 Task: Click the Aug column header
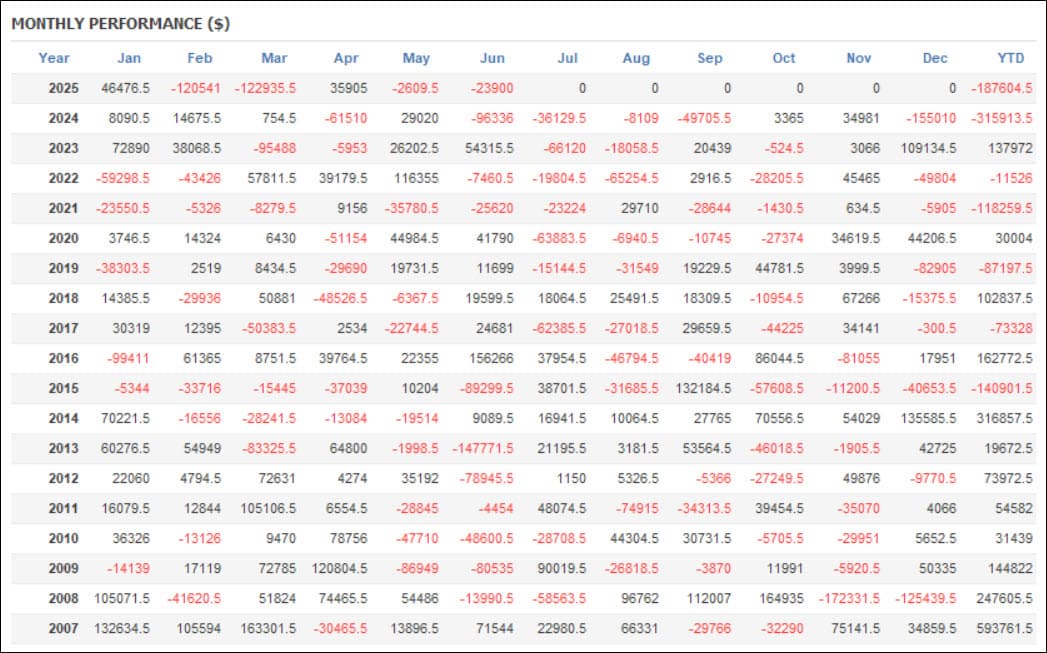tap(636, 58)
